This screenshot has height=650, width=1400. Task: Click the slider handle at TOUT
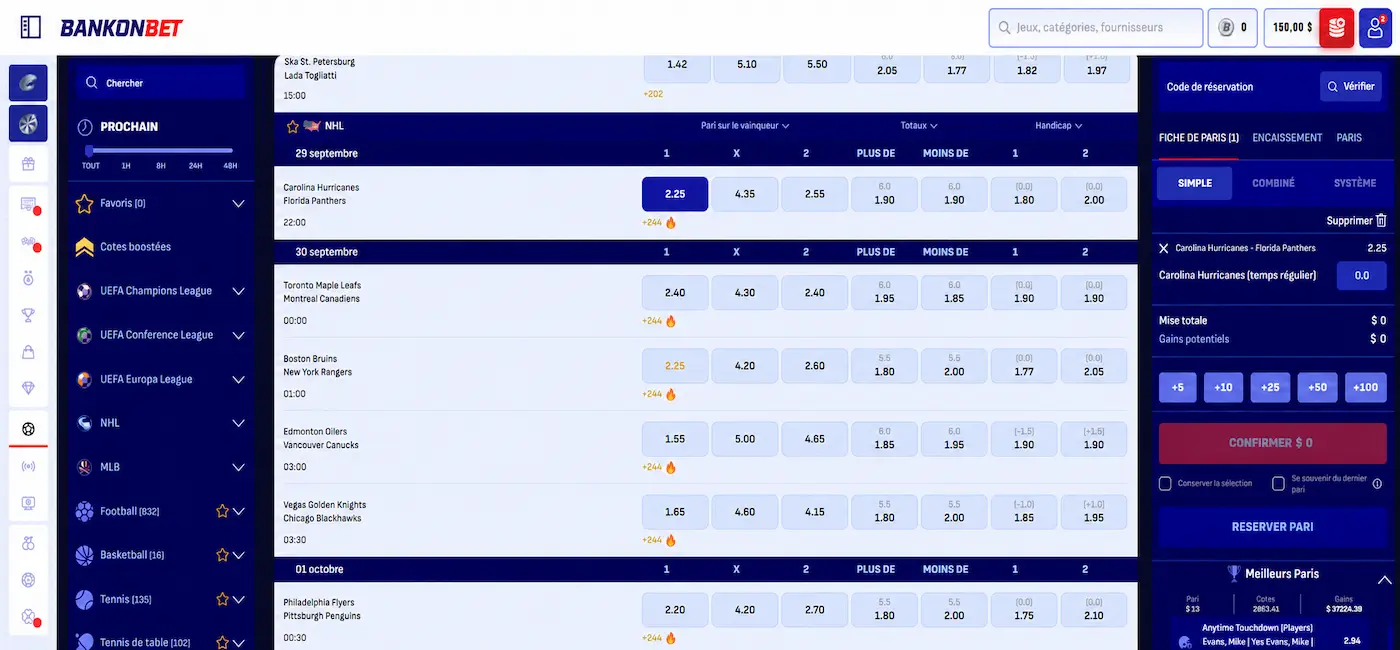89,151
